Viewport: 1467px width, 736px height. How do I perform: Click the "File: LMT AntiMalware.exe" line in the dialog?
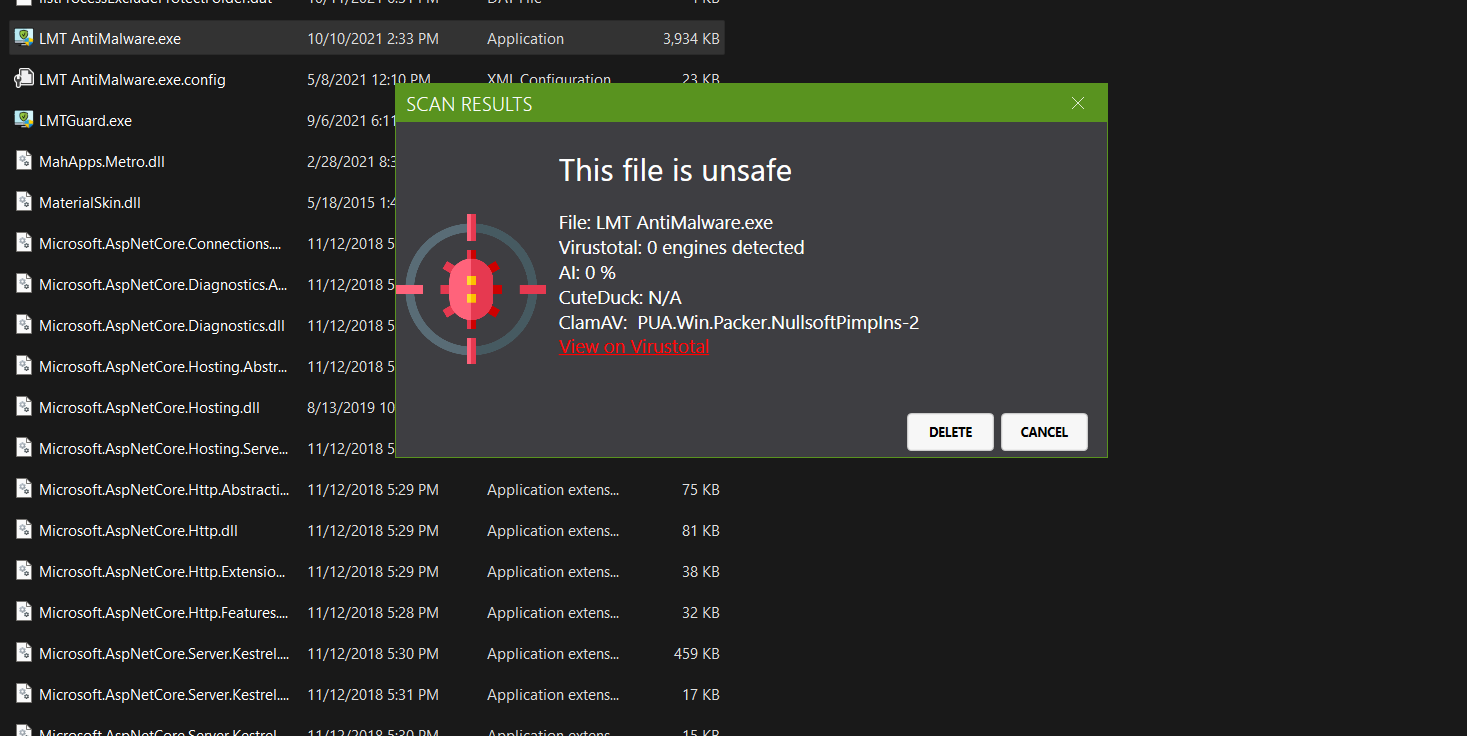point(666,223)
